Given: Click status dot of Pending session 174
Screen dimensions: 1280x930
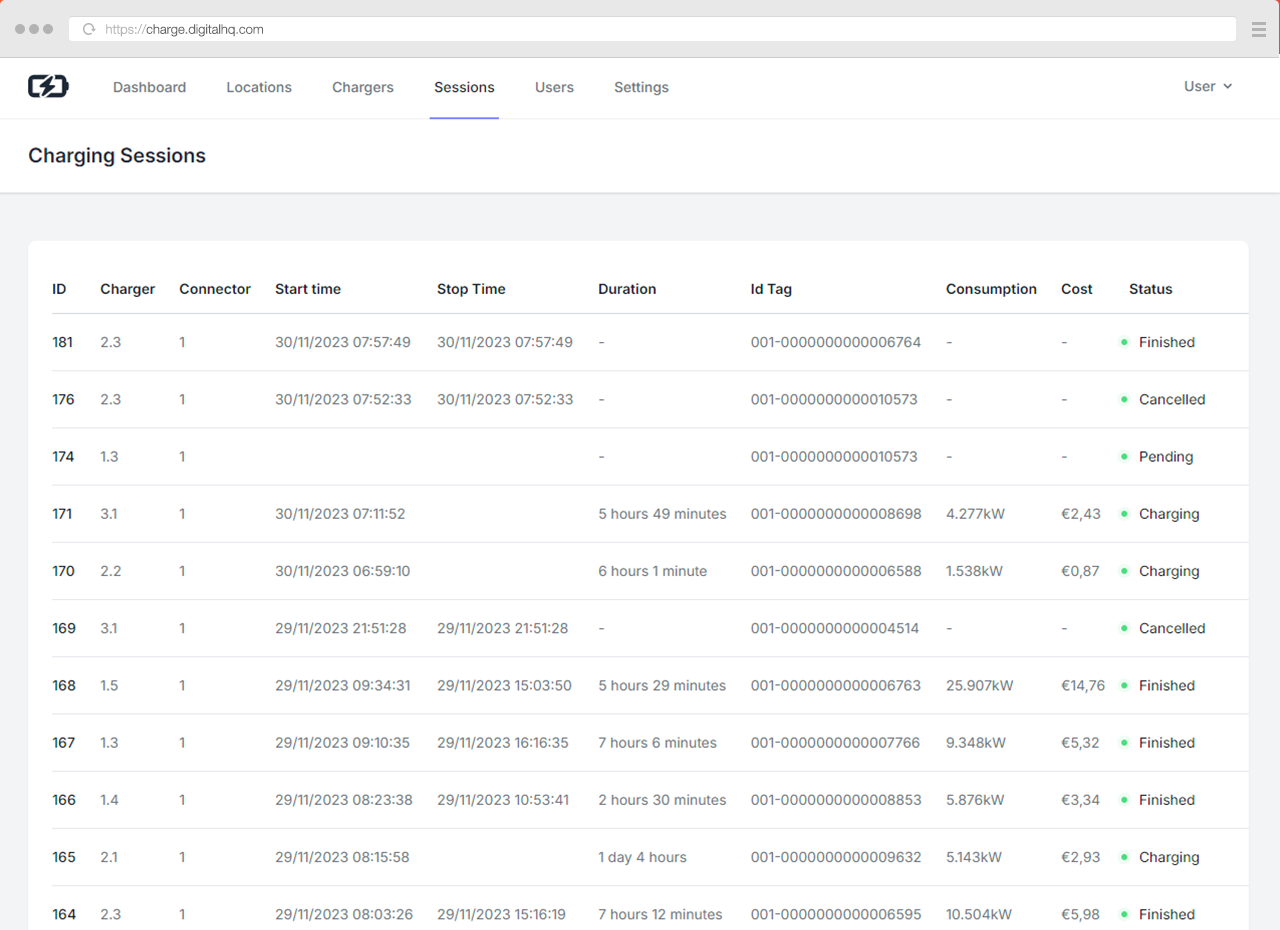Looking at the screenshot, I should 1124,457.
